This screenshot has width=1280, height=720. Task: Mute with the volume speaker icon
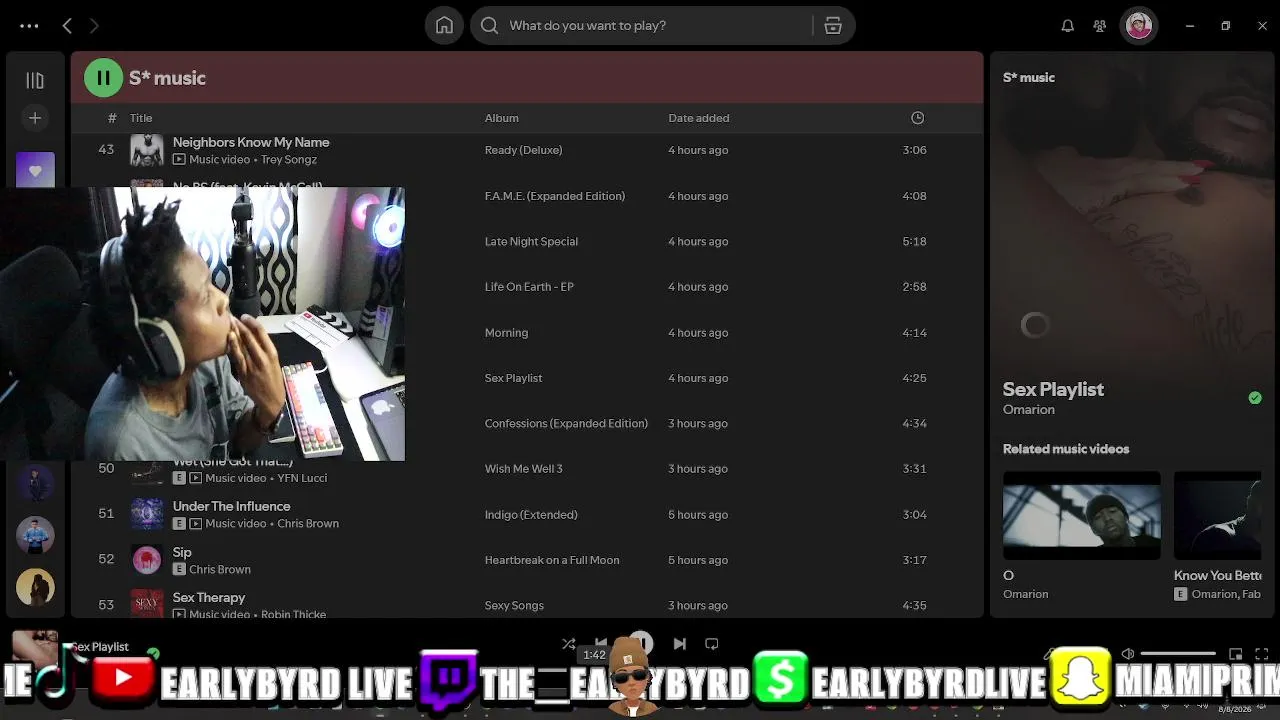(1128, 654)
